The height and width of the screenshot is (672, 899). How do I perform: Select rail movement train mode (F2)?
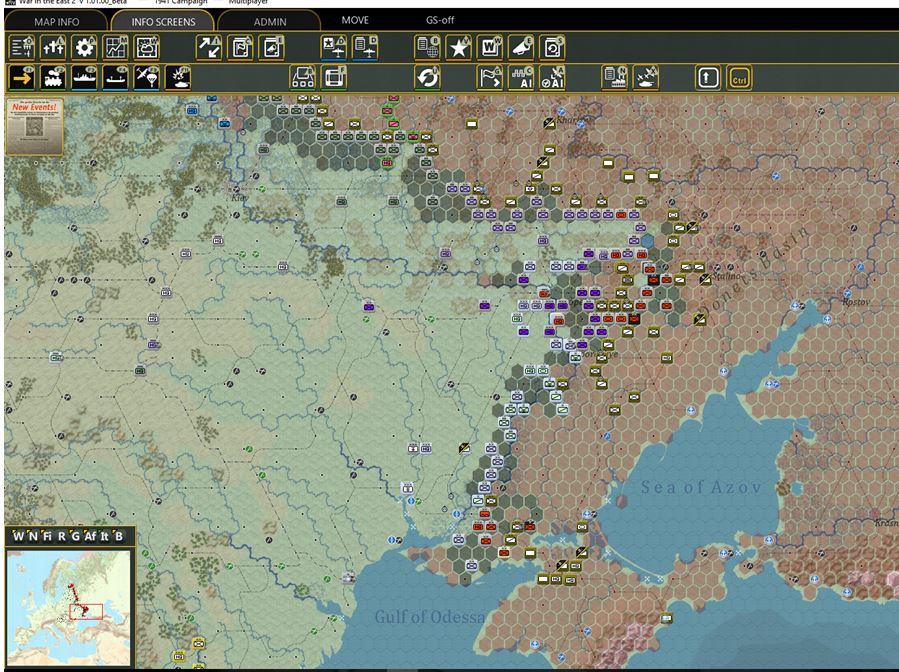pyautogui.click(x=53, y=77)
